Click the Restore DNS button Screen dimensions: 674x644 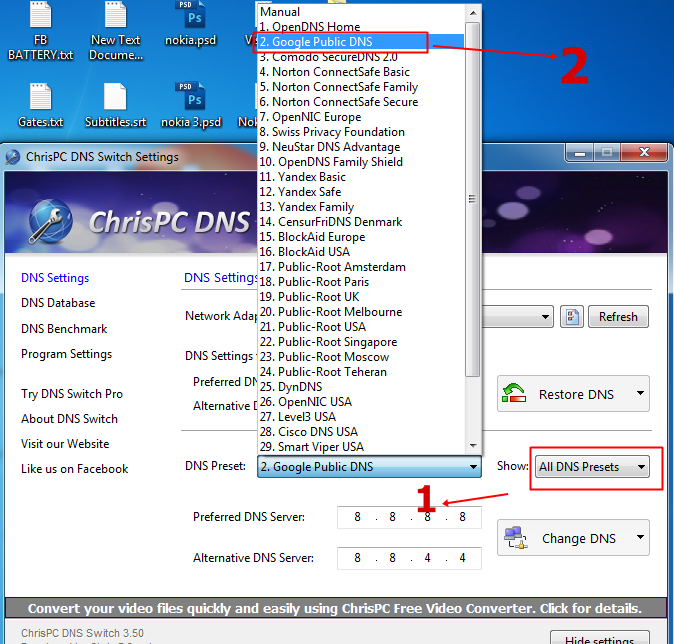573,393
